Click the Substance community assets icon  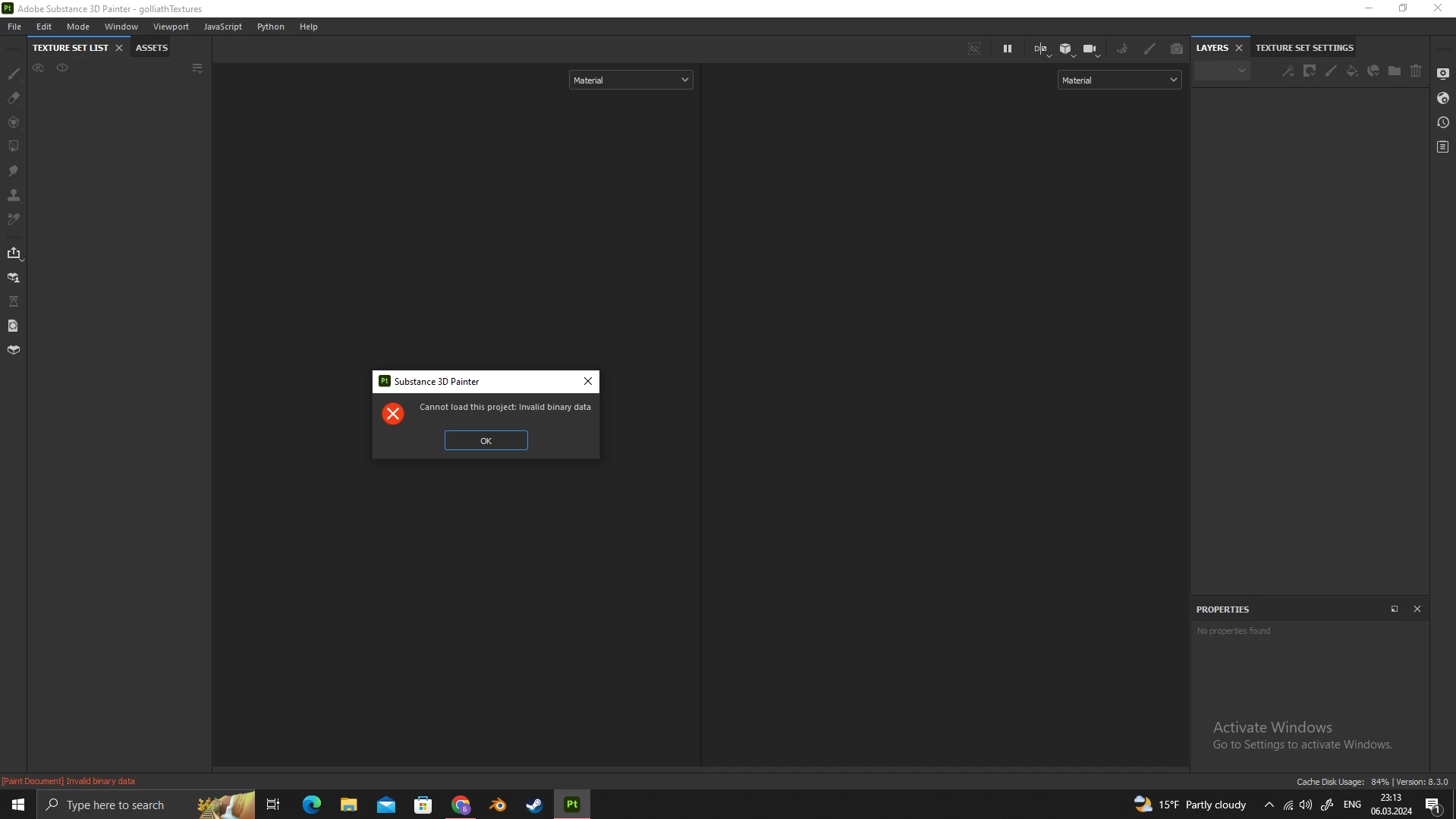coord(14,278)
